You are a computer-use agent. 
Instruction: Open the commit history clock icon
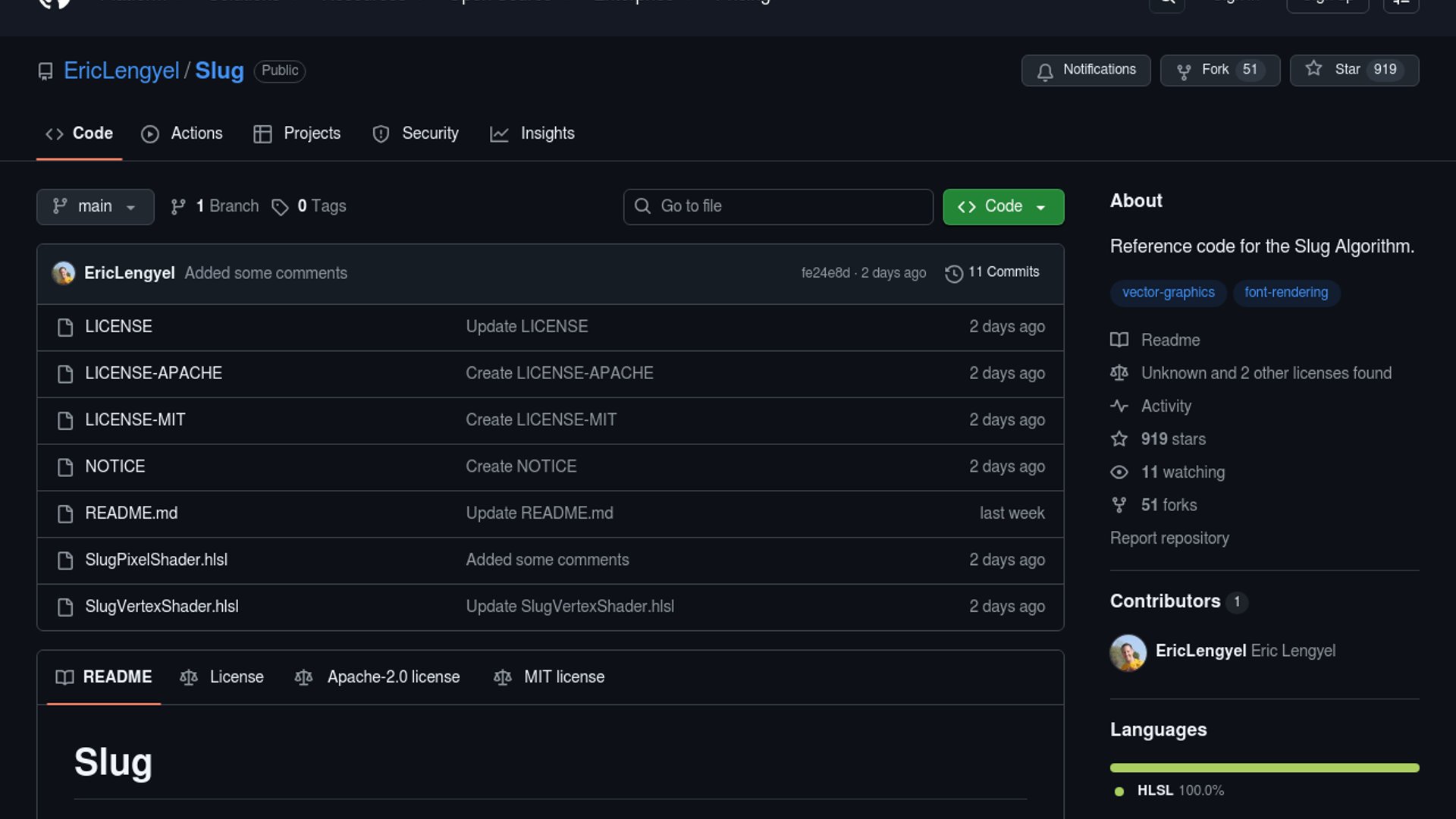tap(953, 273)
